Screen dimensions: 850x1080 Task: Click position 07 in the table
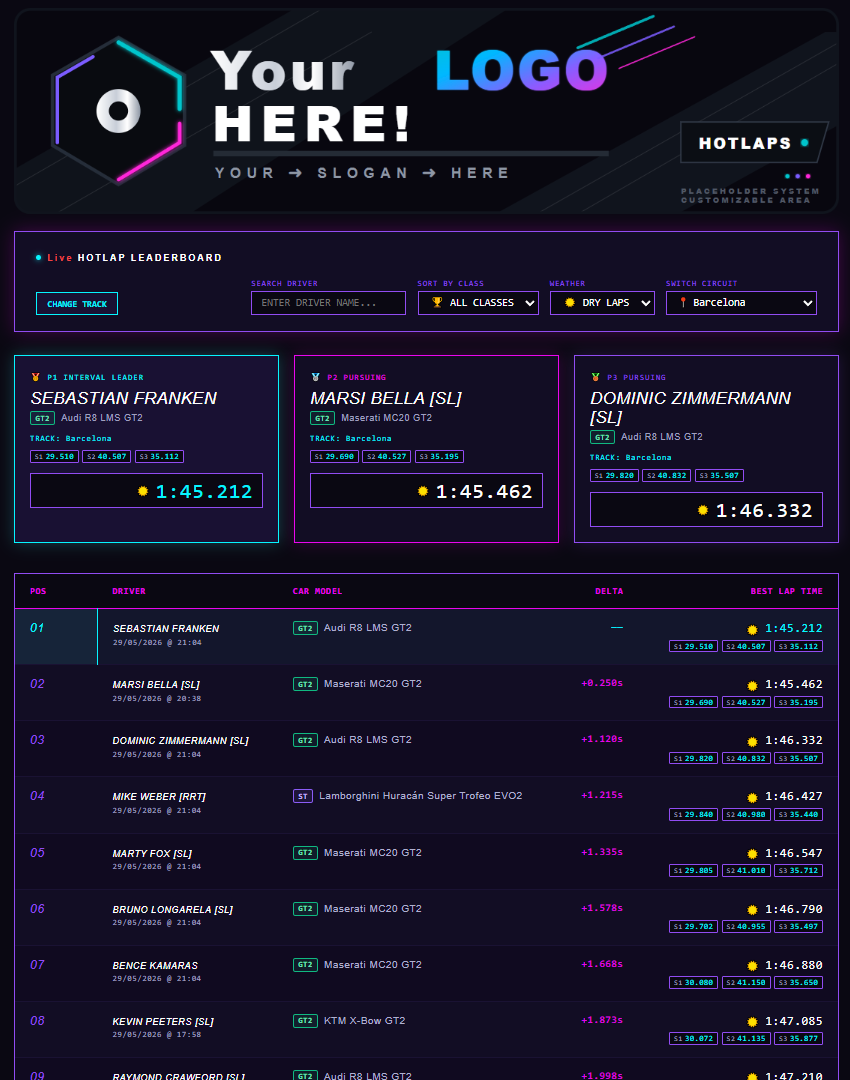[x=37, y=965]
